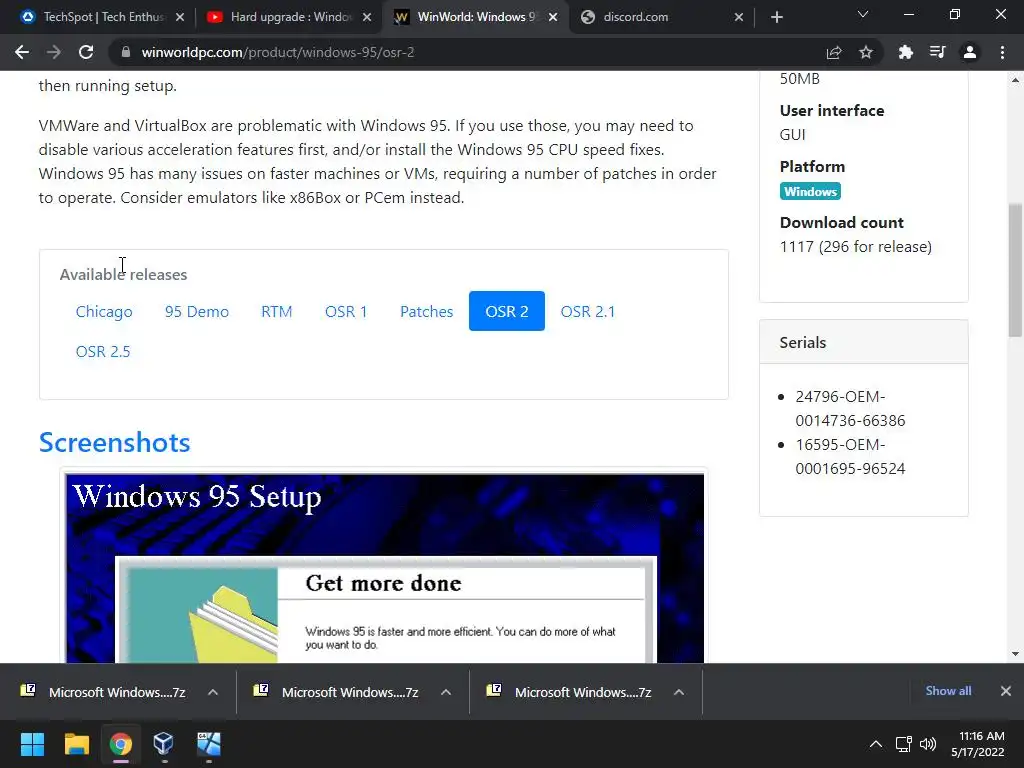1024x768 pixels.
Task: Close the TechSpot tab
Action: (180, 17)
